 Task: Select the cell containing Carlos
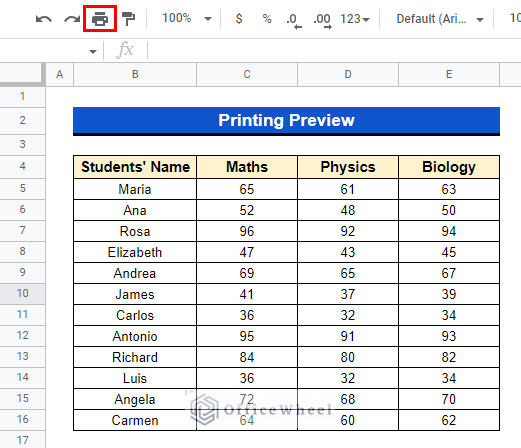tap(135, 315)
